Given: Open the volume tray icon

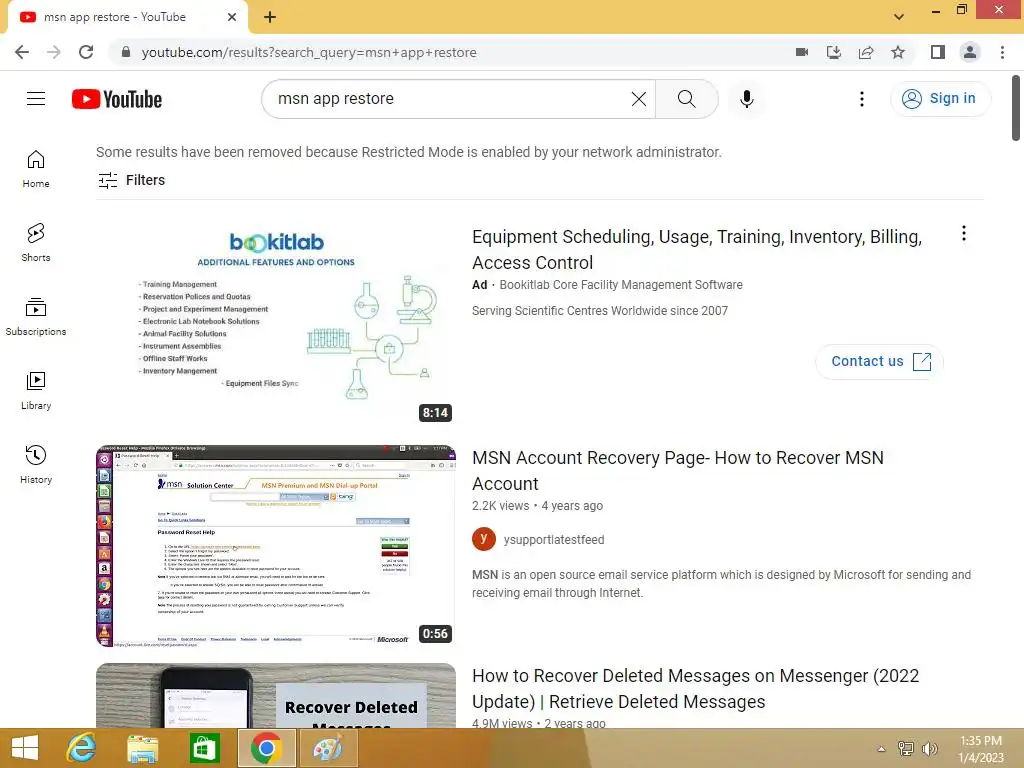Looking at the screenshot, I should pyautogui.click(x=930, y=748).
